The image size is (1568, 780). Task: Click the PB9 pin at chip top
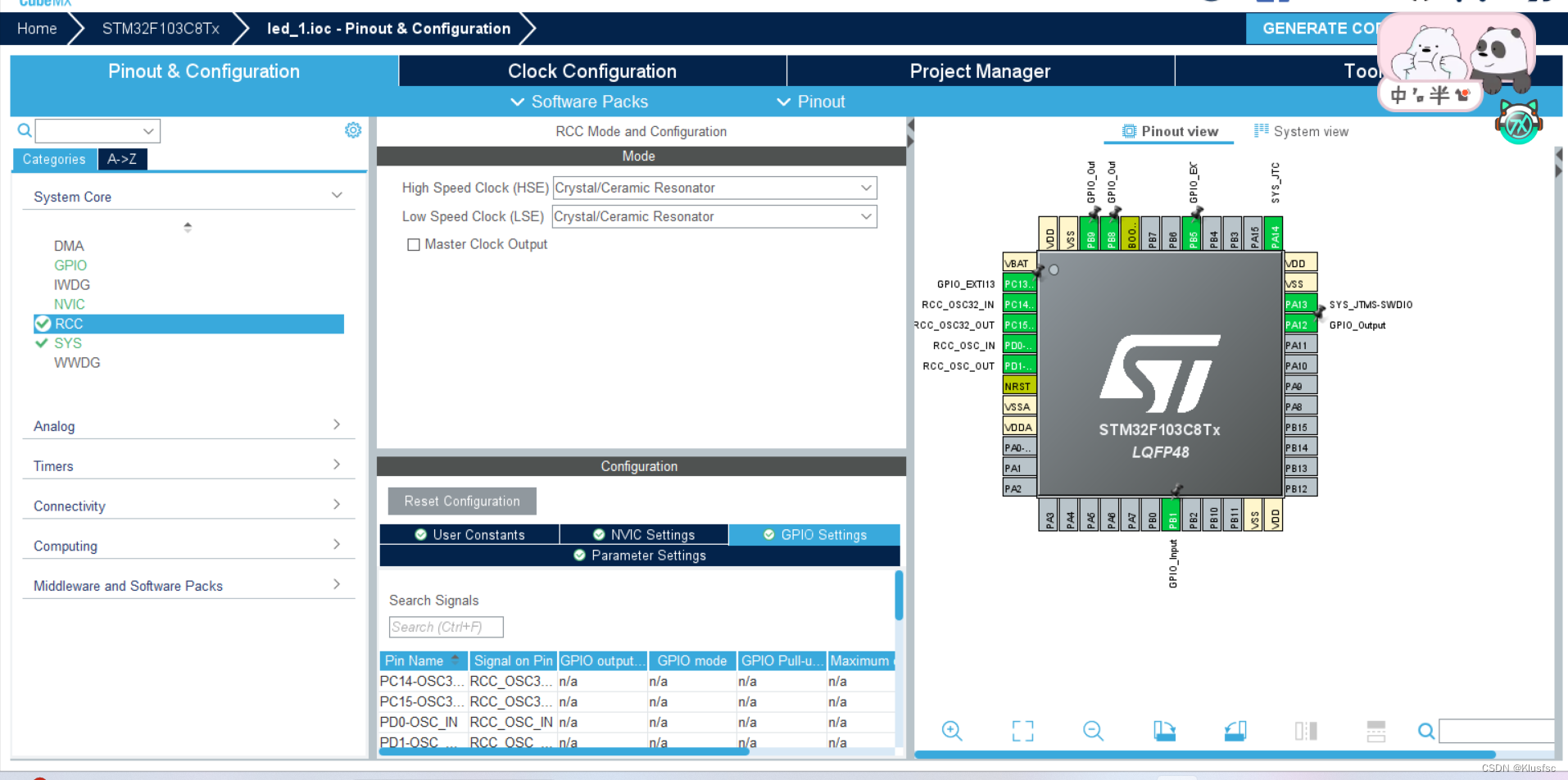pos(1090,234)
